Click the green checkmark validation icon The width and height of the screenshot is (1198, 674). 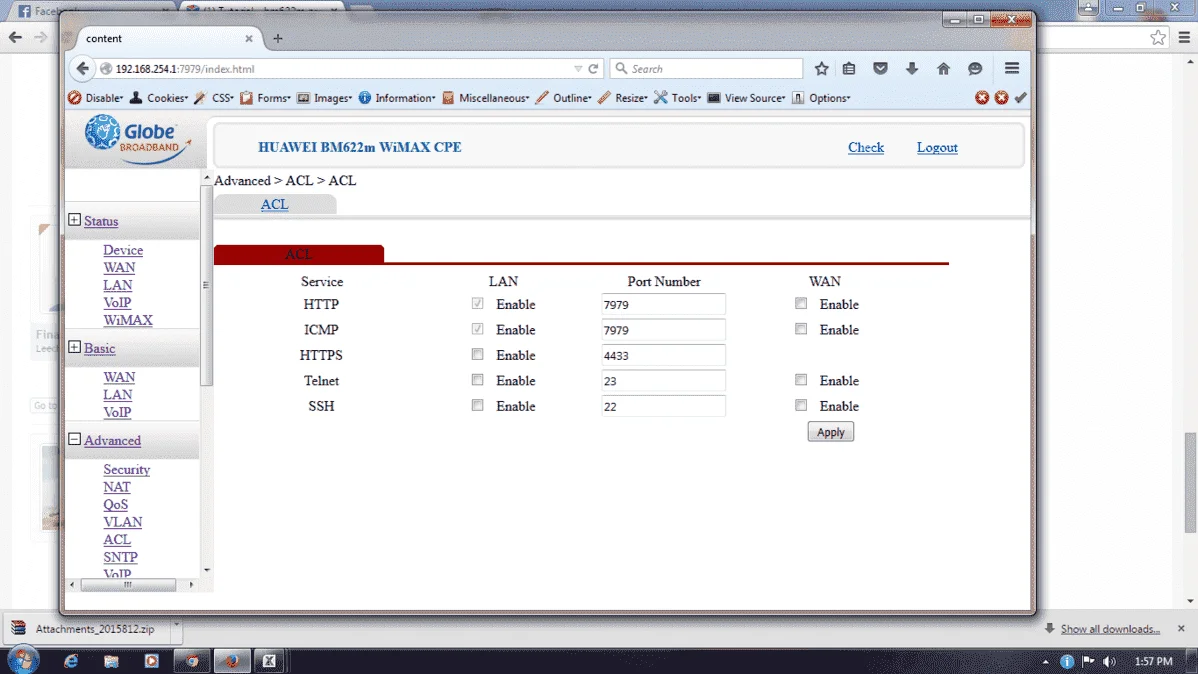click(1021, 98)
